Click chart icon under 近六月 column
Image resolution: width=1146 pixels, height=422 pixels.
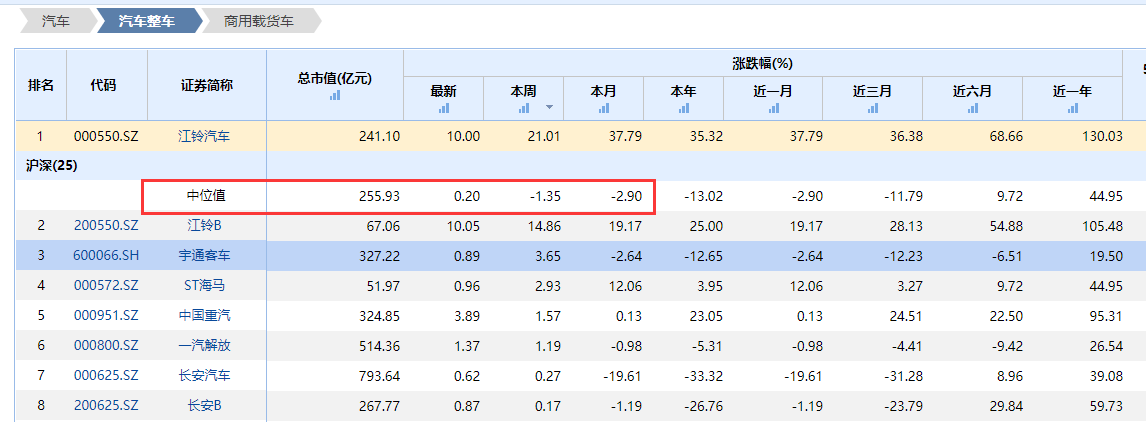tap(972, 108)
